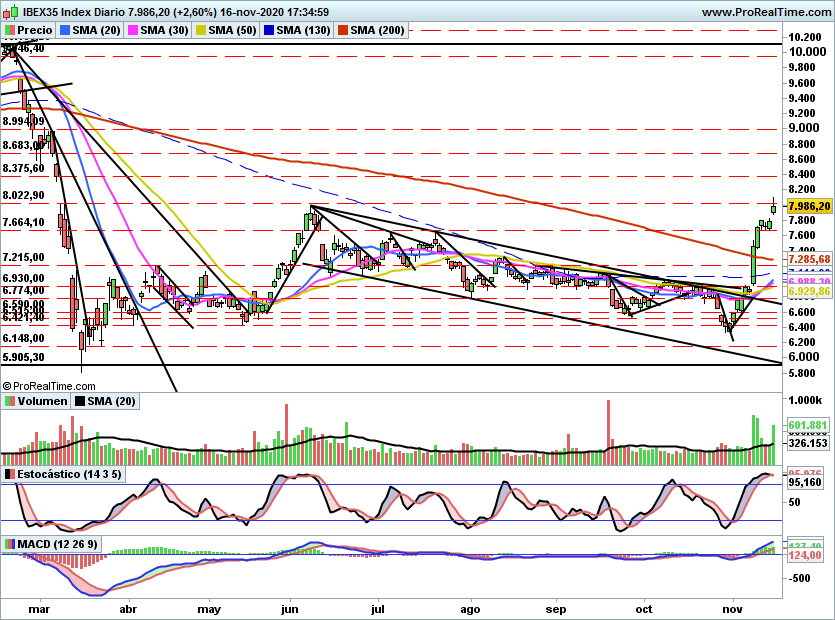The image size is (835, 620).
Task: Click the latest green candle near 7.986
Action: point(773,208)
